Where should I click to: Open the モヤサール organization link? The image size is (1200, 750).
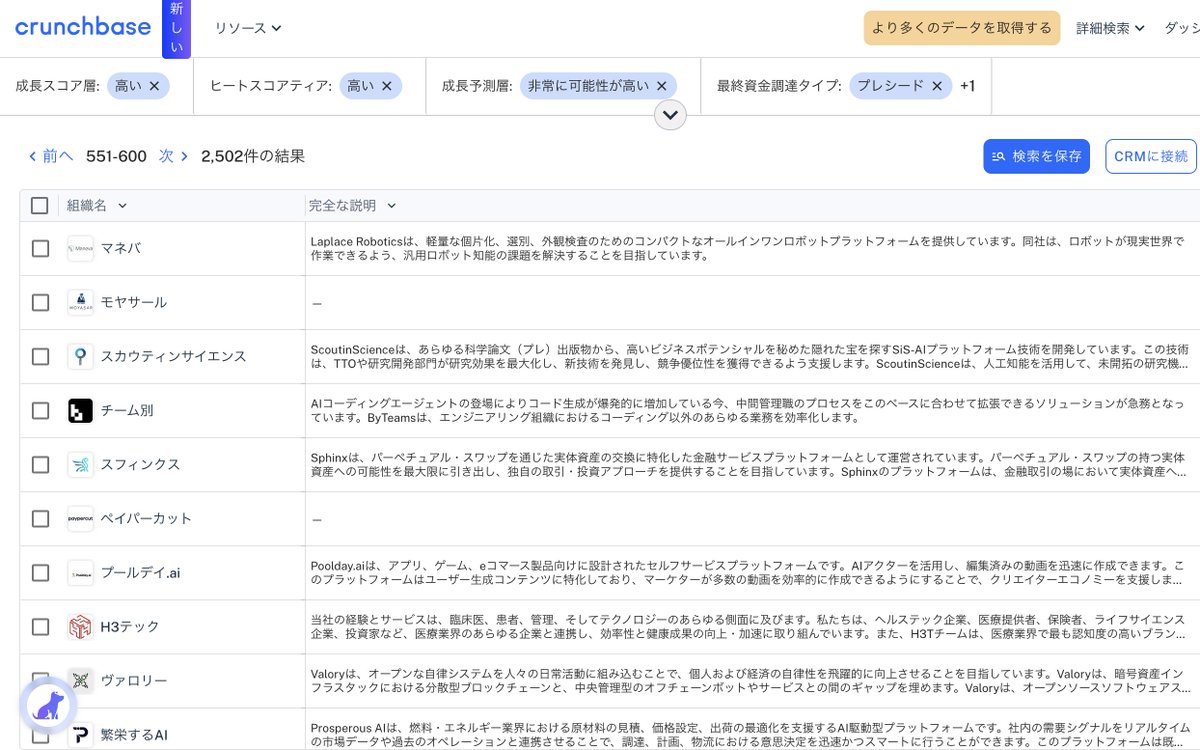coord(134,302)
